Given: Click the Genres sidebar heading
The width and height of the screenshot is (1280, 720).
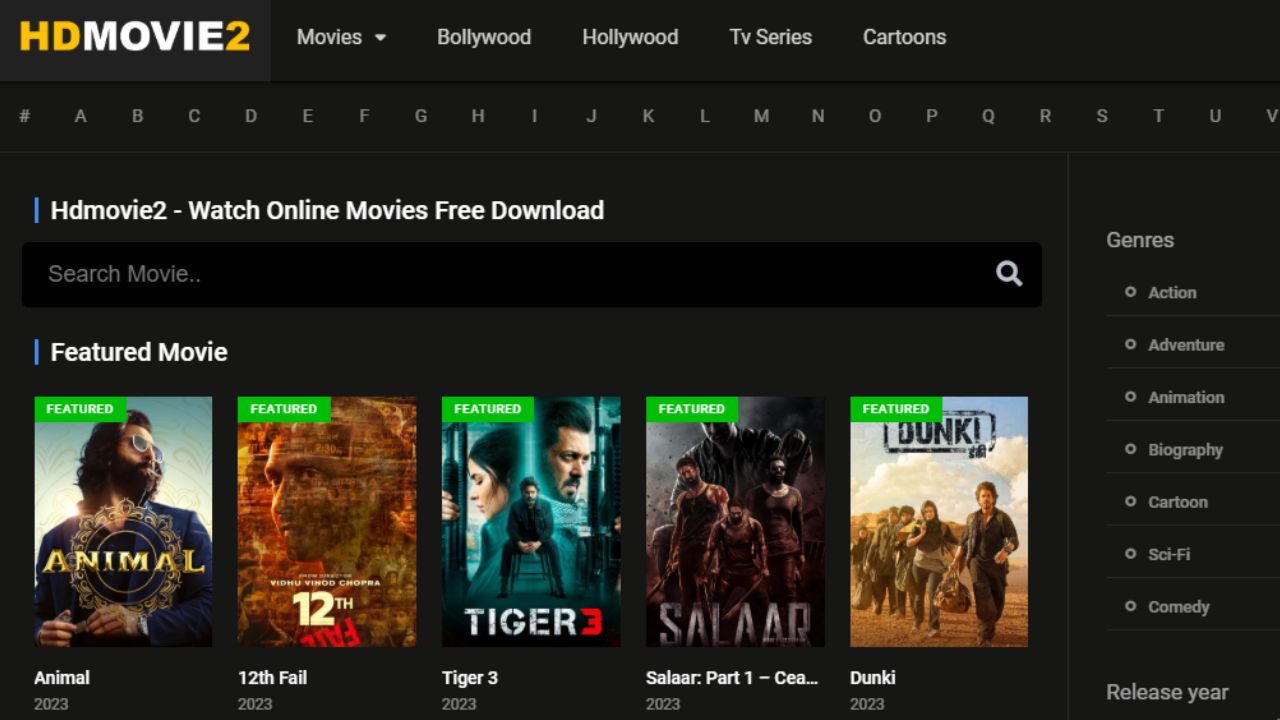Looking at the screenshot, I should (1140, 240).
